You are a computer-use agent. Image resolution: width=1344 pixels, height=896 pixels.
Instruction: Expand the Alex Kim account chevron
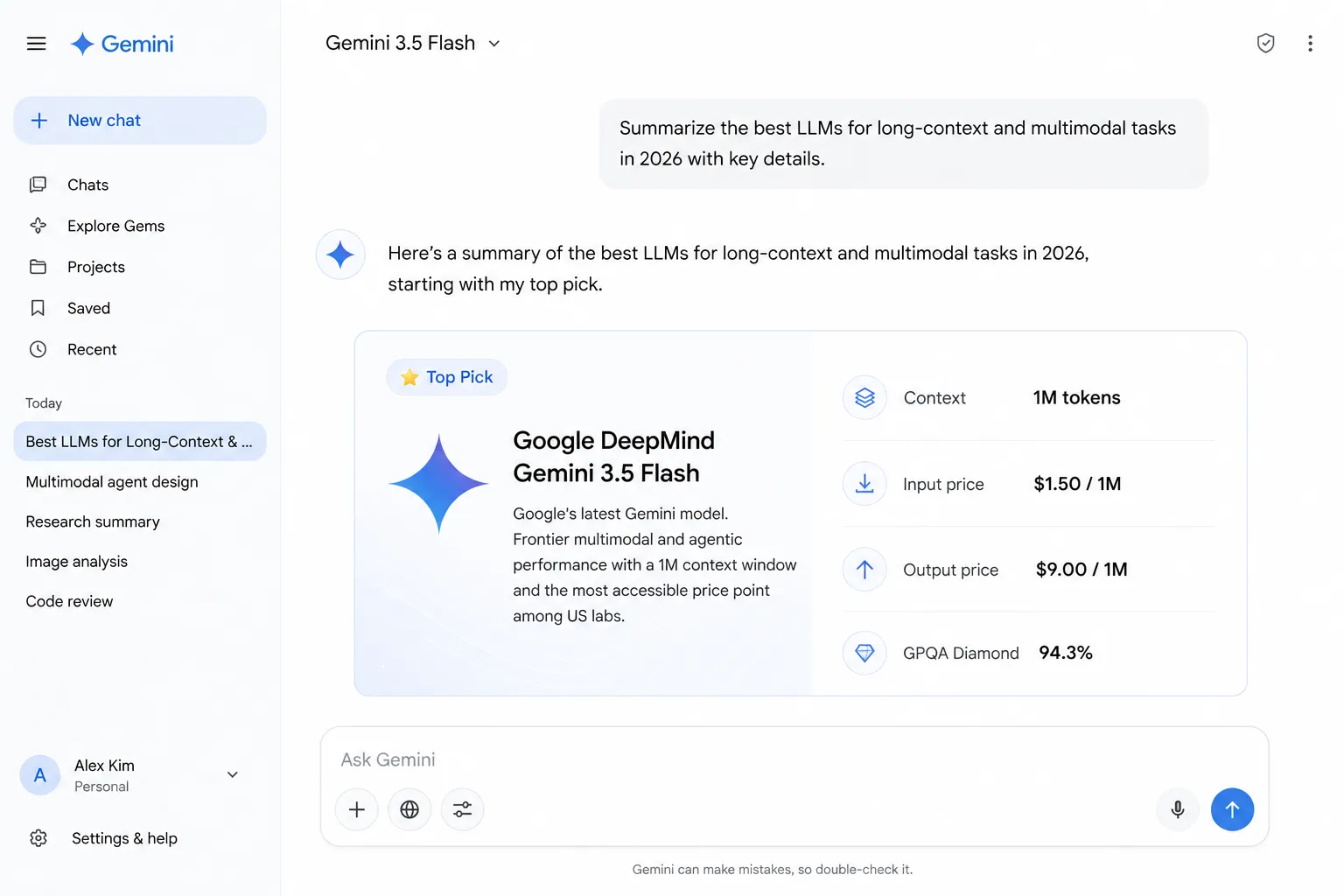pyautogui.click(x=233, y=774)
